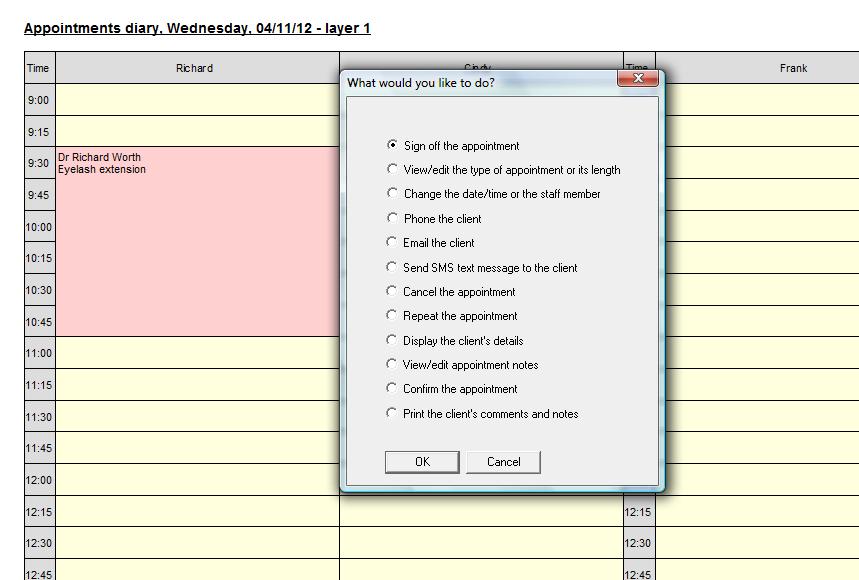859x580 pixels.
Task: Choose the 'Repeat the appointment' option
Action: pyautogui.click(x=392, y=315)
